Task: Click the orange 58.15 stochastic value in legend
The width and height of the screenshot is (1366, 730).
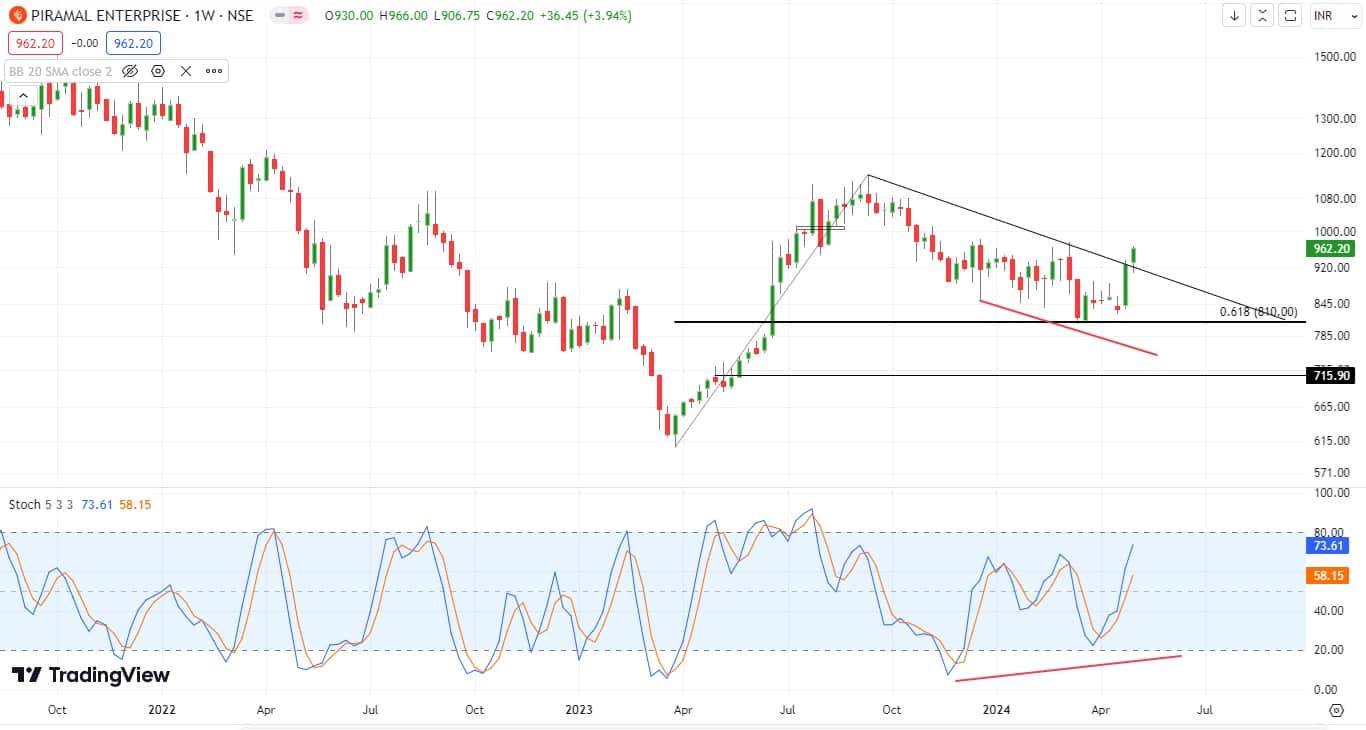Action: [134, 505]
